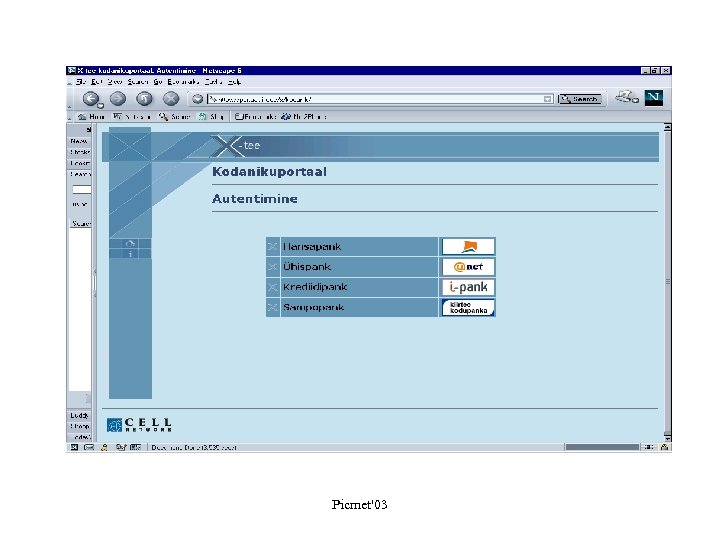This screenshot has width=720, height=540.
Task: Open the Shopping sidebar tab near bottom
Action: [79, 426]
